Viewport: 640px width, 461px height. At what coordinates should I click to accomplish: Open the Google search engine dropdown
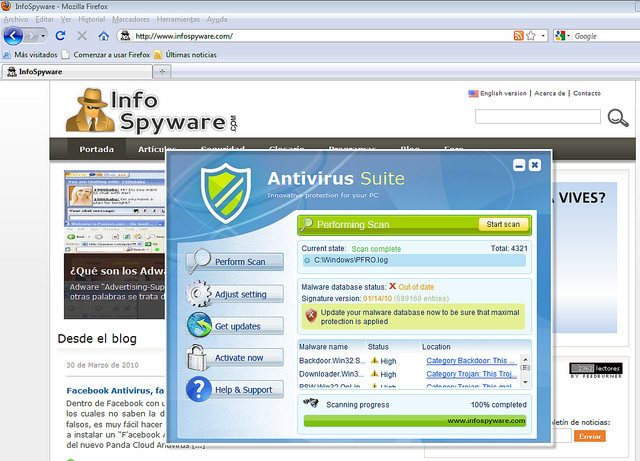coord(568,36)
